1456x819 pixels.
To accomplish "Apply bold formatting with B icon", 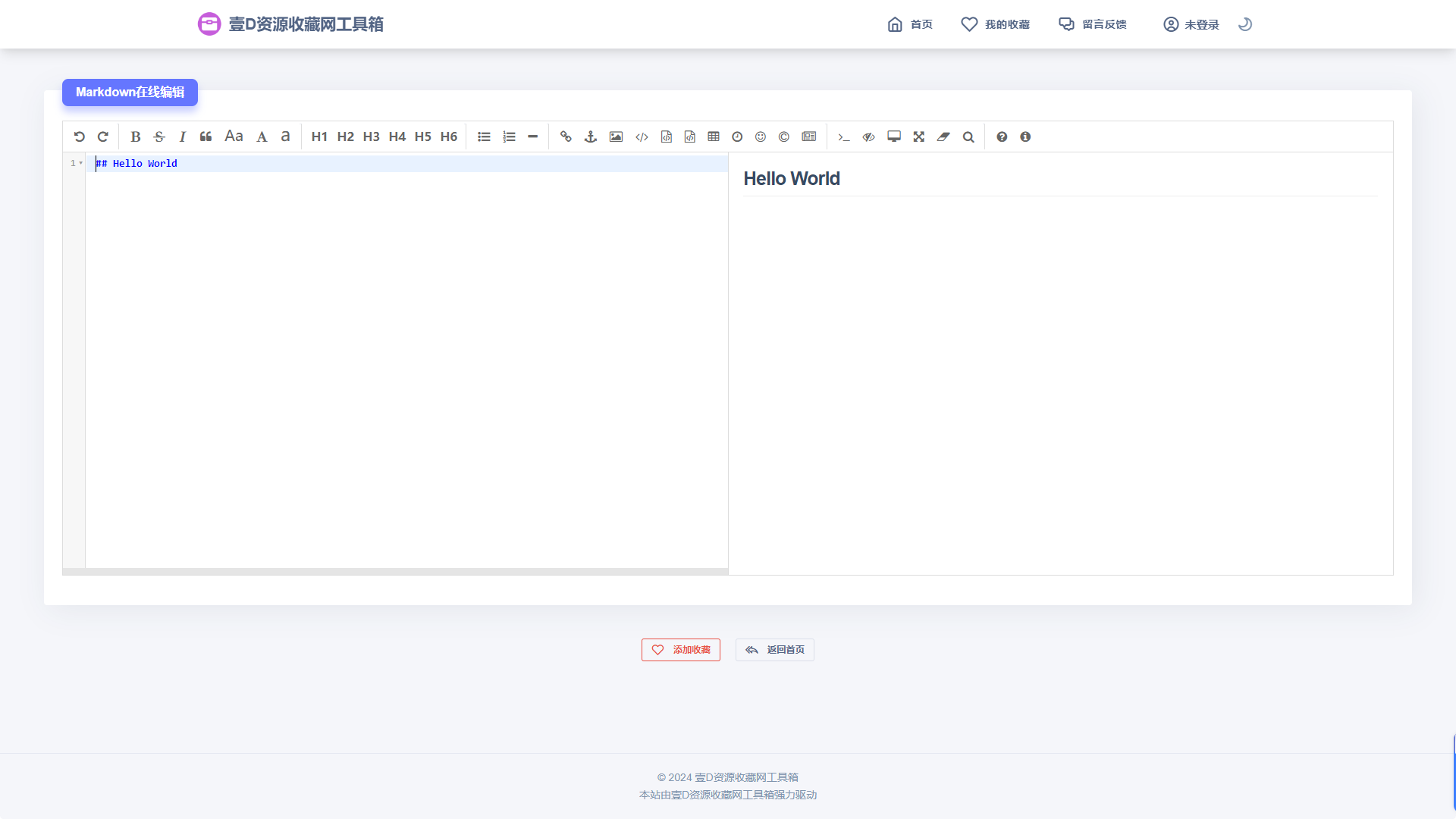I will tap(136, 136).
